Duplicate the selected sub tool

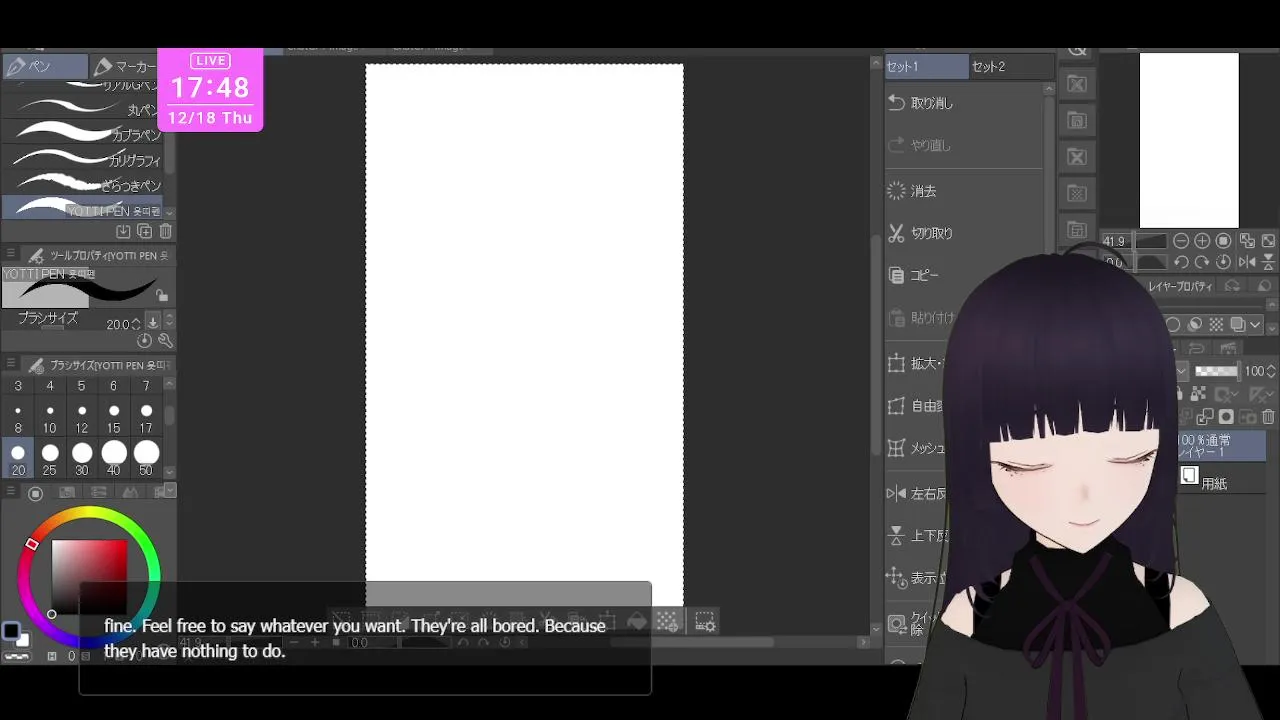coord(144,232)
